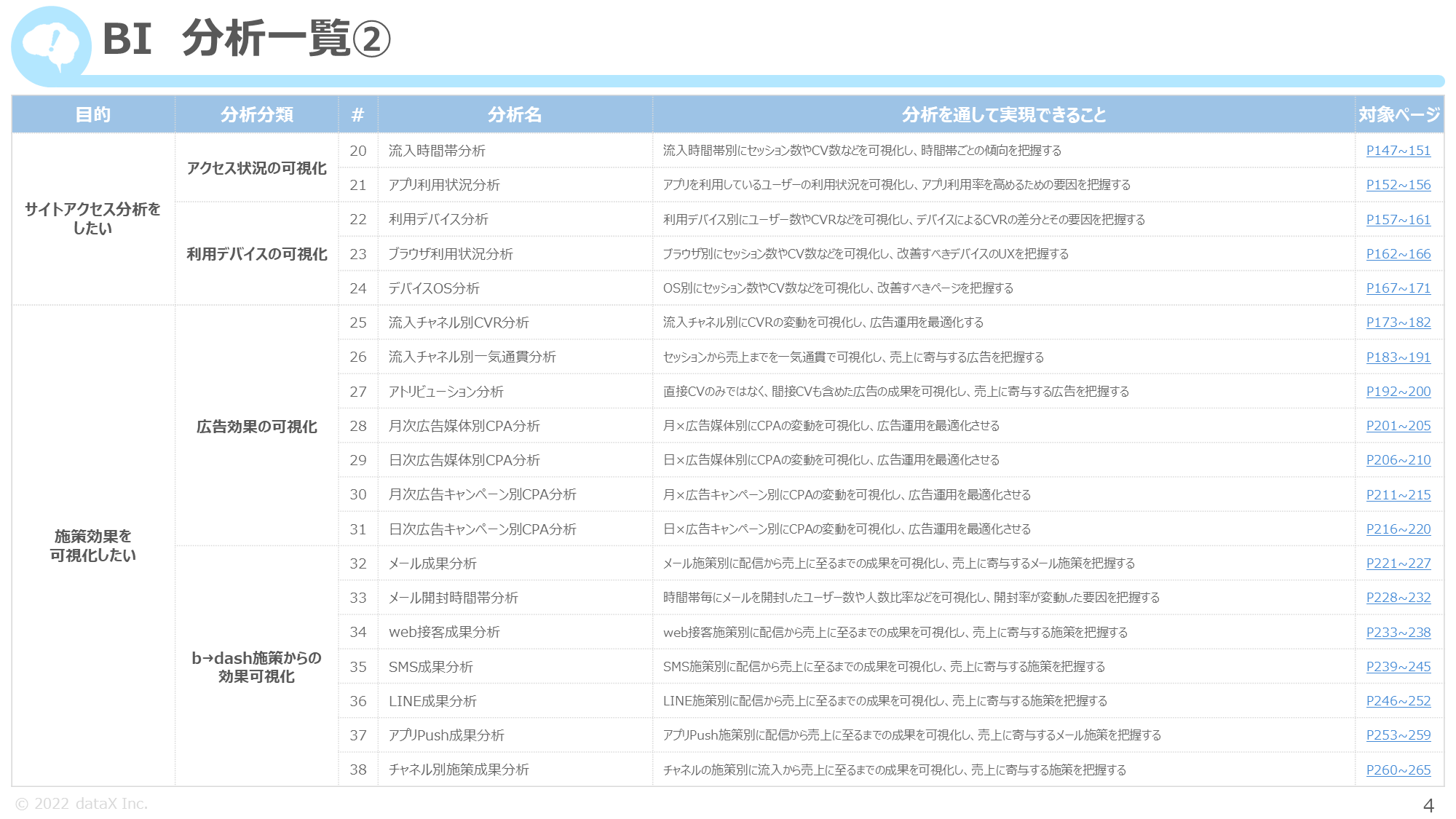Select analysis name メール成果分析

(x=432, y=563)
